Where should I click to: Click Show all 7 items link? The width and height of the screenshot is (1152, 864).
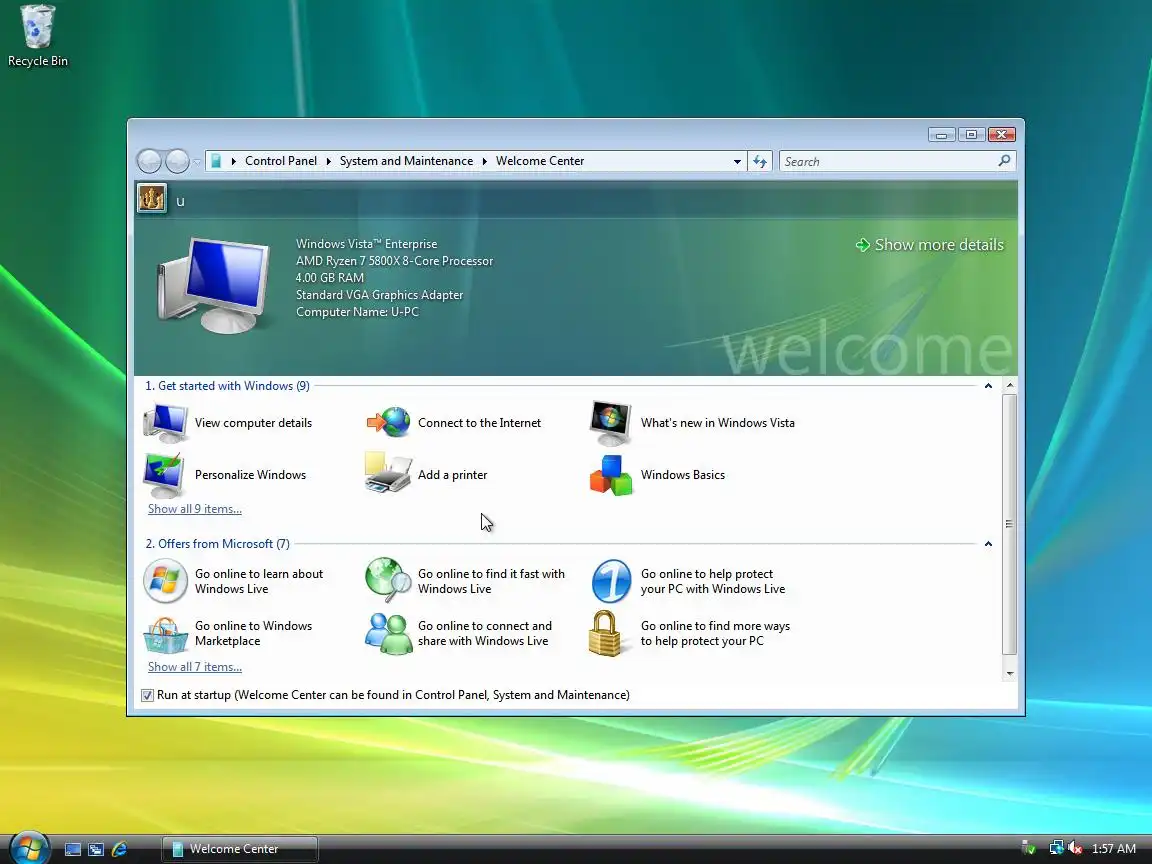coord(195,667)
